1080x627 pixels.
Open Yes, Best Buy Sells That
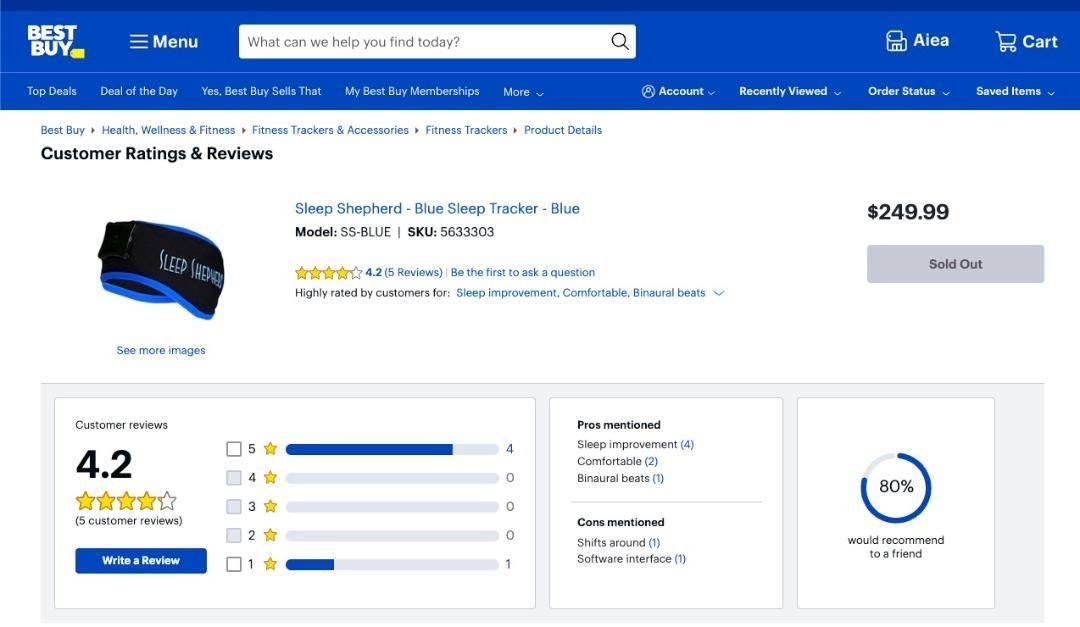[x=261, y=91]
